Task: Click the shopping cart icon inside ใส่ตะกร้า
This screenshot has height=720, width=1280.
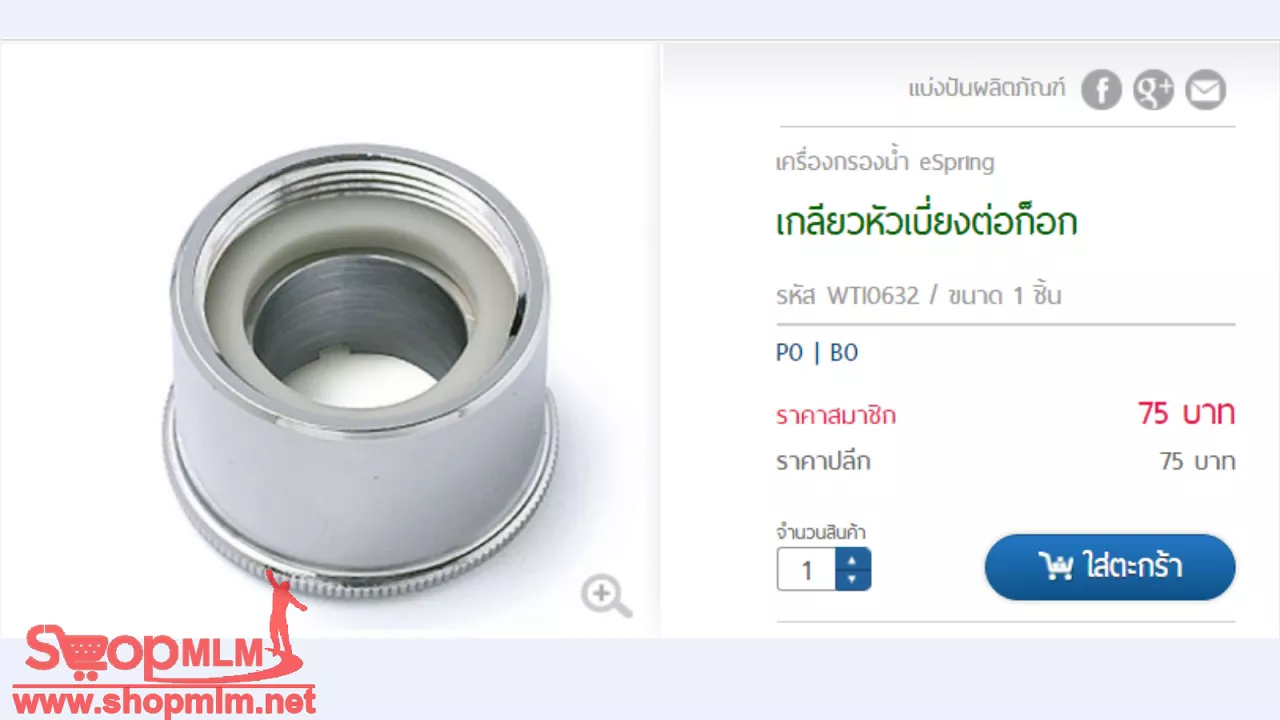Action: pos(1055,567)
